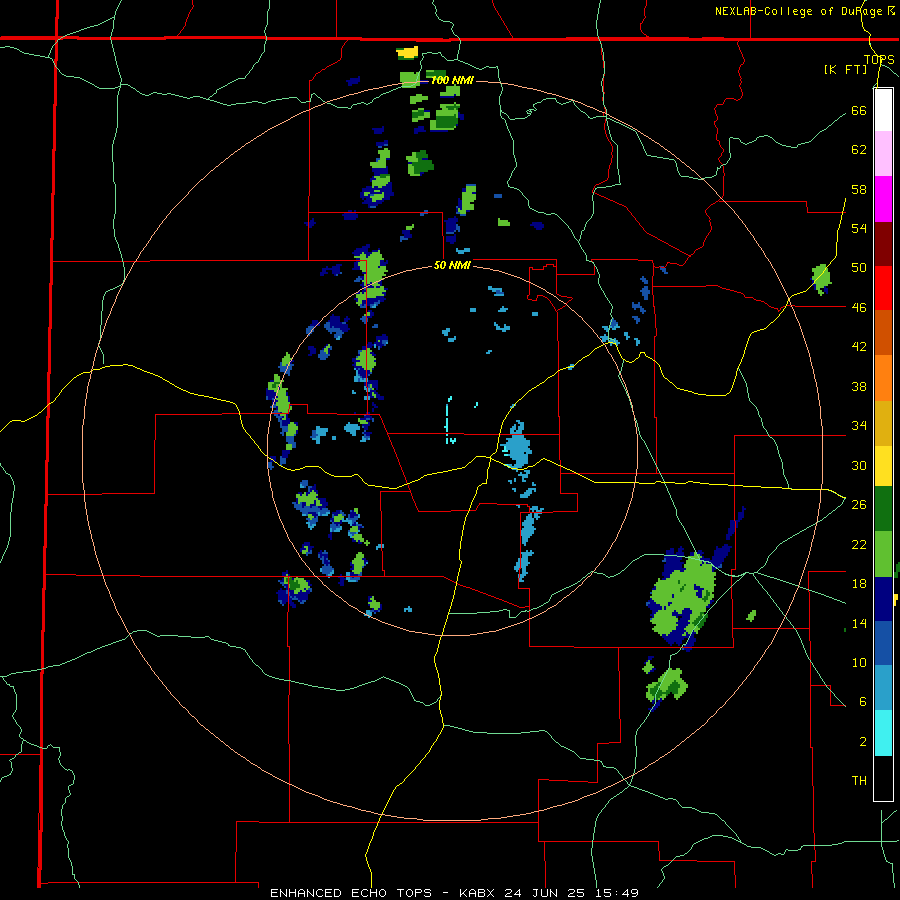This screenshot has height=900, width=900.
Task: Click the TH threshold legend label
Action: pos(859,781)
